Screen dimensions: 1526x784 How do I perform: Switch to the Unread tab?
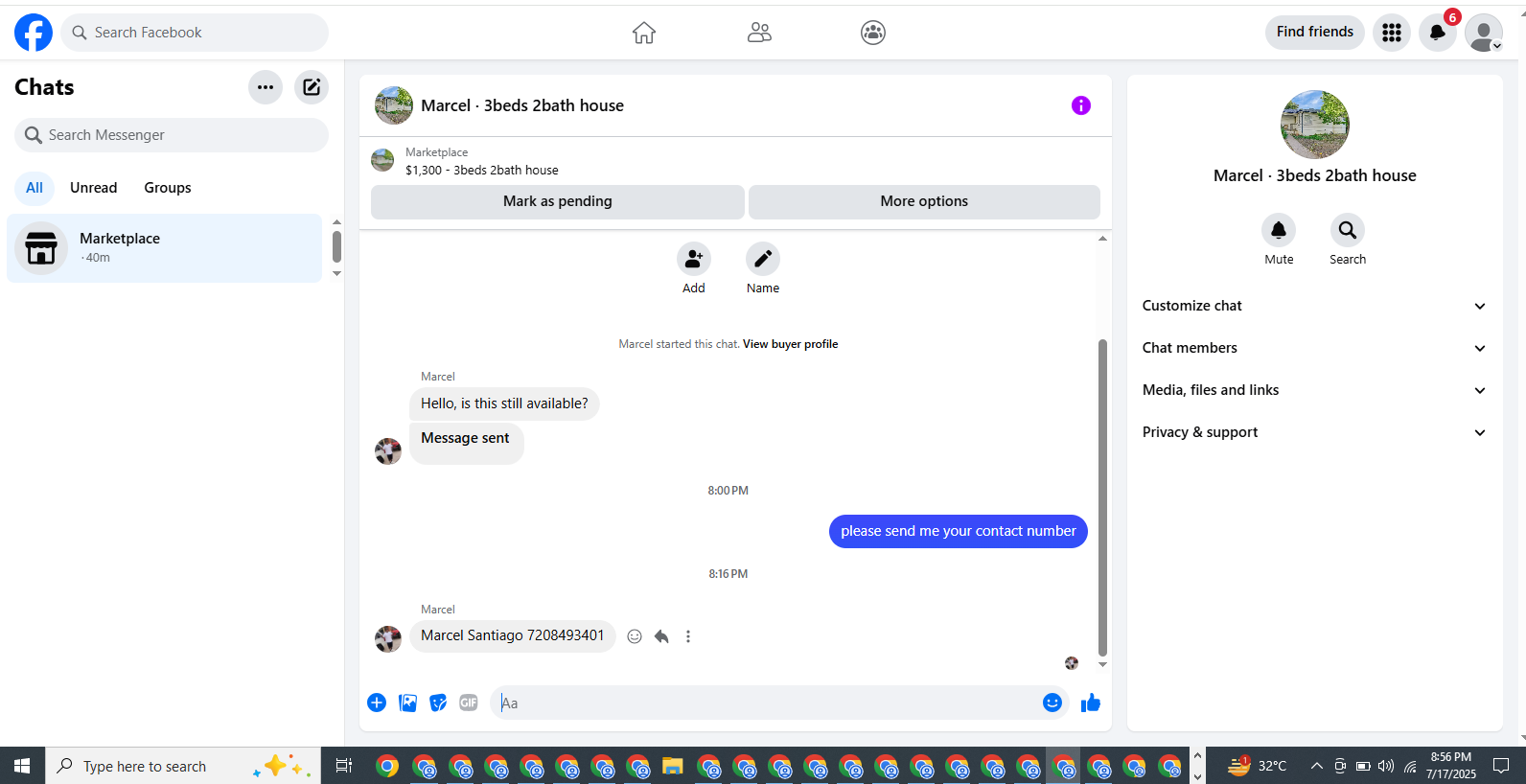point(94,188)
